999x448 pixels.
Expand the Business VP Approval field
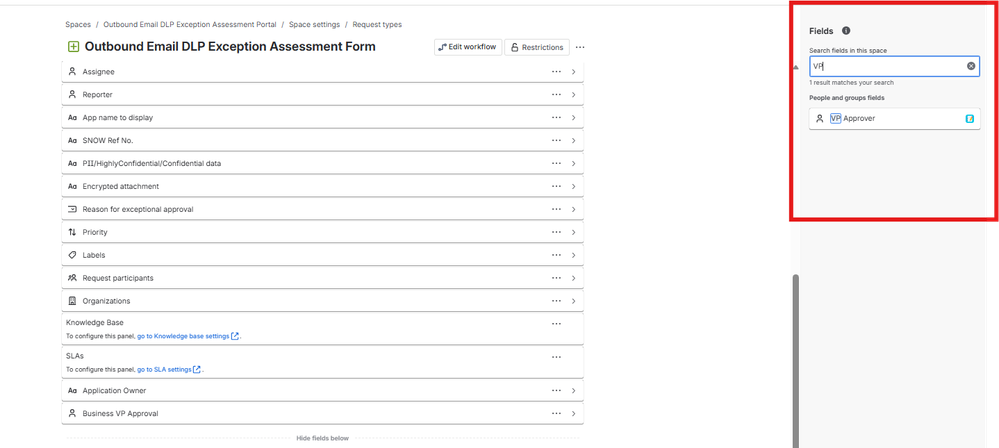coord(322,414)
